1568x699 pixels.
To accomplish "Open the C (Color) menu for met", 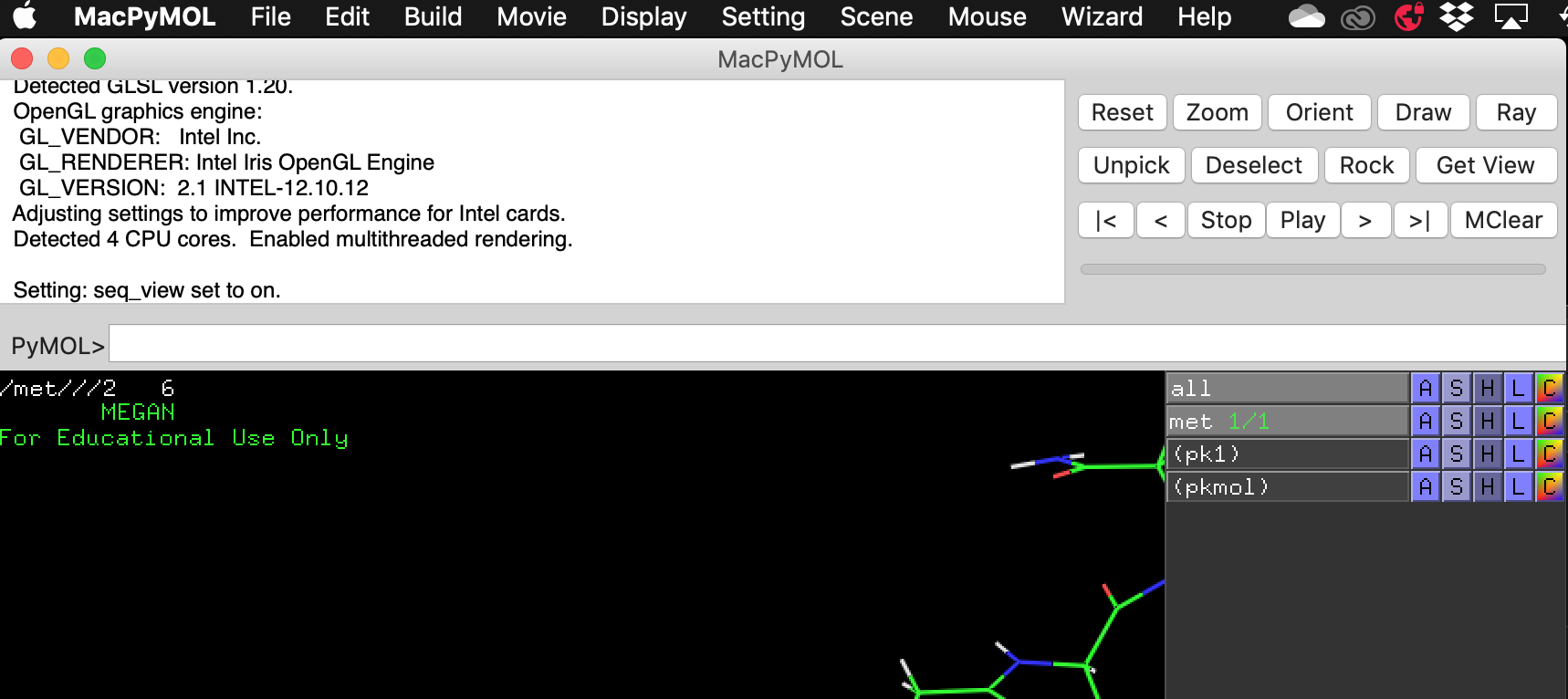I will pyautogui.click(x=1549, y=421).
